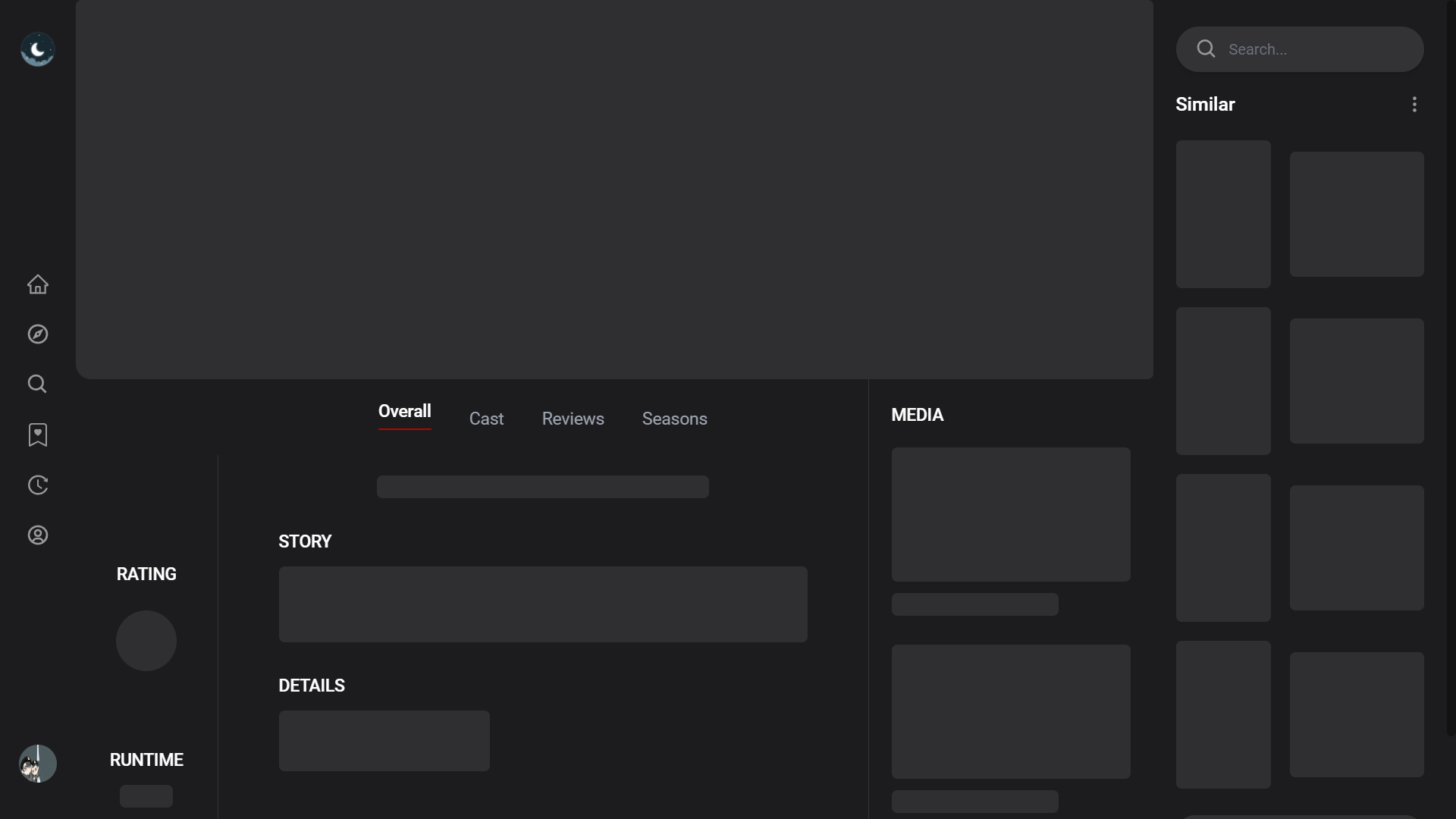Go to Home in sidebar
Image resolution: width=1456 pixels, height=819 pixels.
37,284
